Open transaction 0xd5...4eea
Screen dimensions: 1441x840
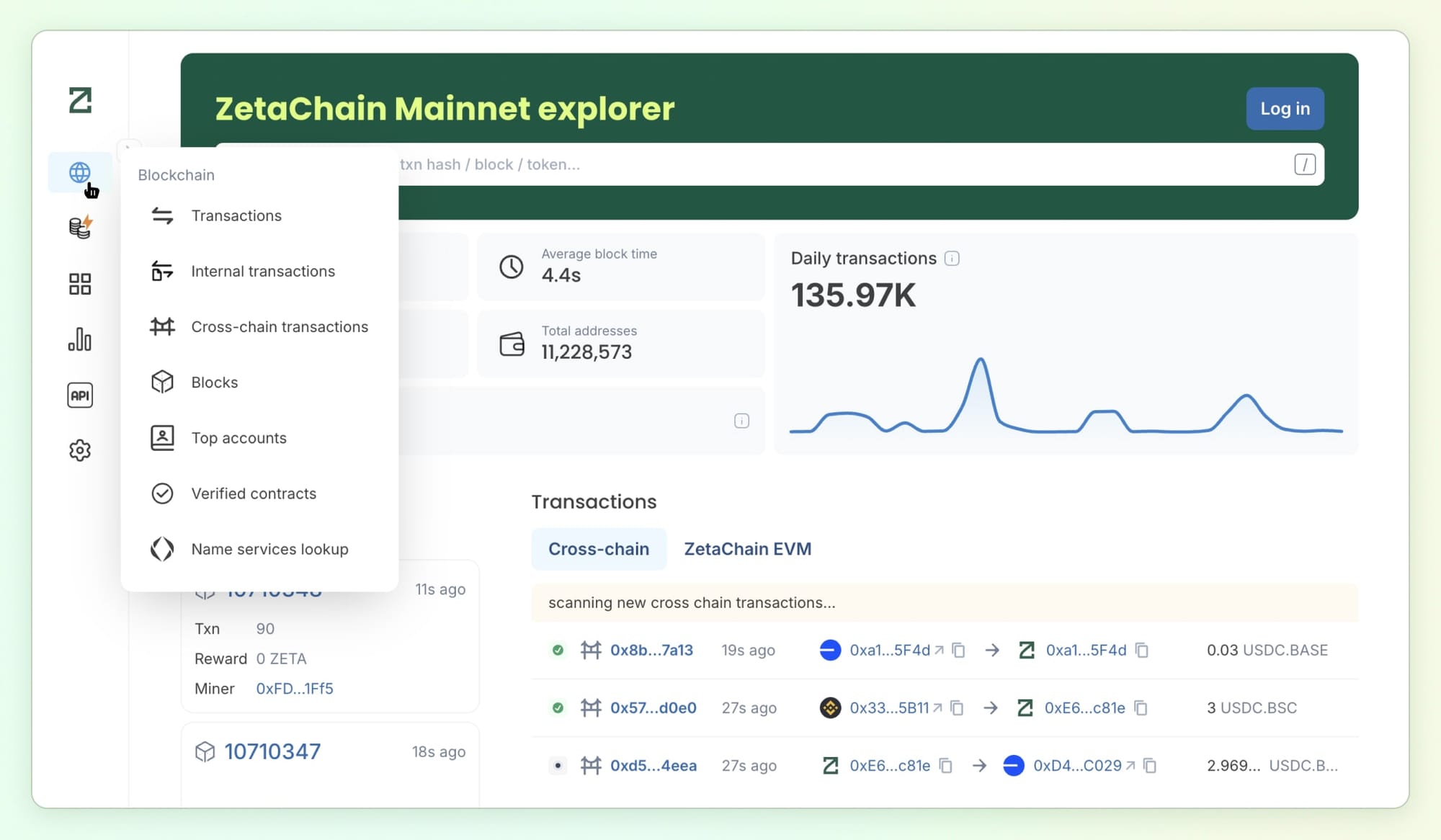(x=653, y=765)
